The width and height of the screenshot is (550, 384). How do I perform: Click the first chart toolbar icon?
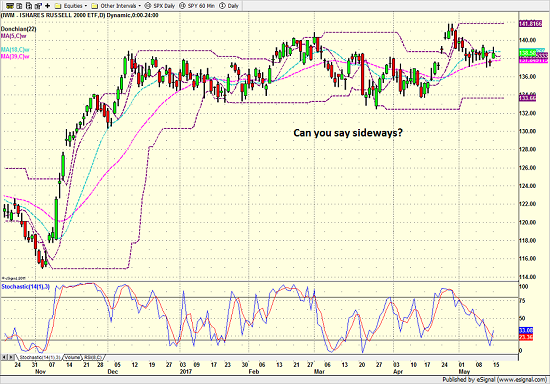click(x=10, y=6)
